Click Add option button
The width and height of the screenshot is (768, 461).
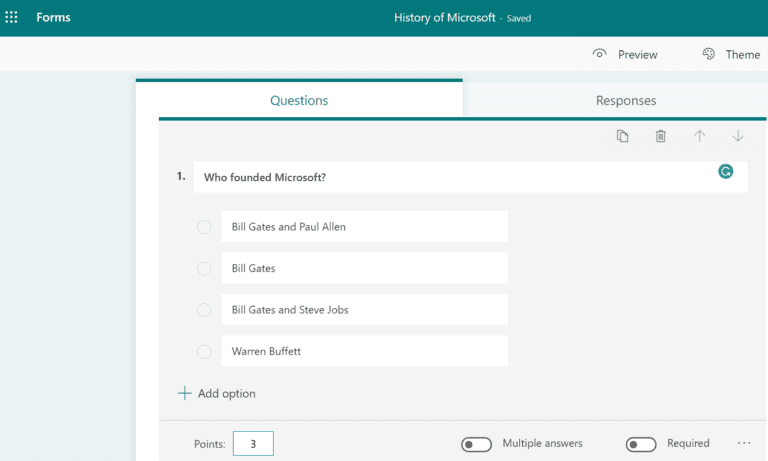click(217, 394)
